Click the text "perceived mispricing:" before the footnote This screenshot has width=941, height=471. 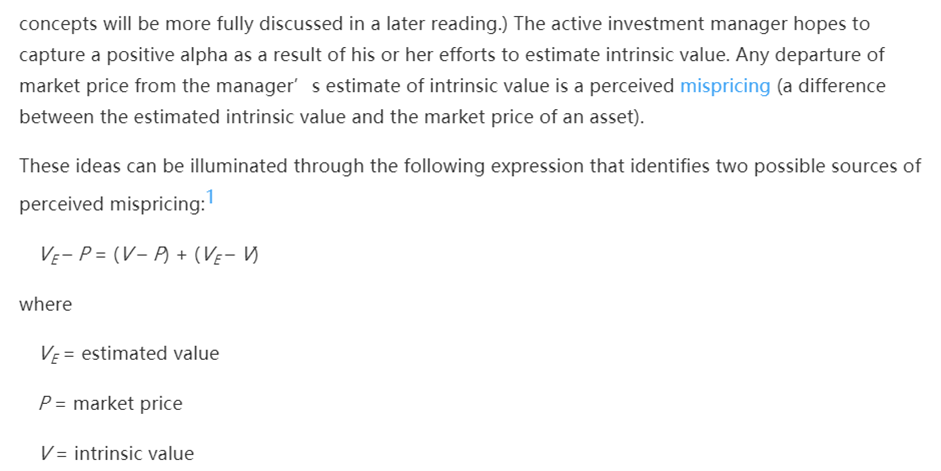pyautogui.click(x=111, y=204)
